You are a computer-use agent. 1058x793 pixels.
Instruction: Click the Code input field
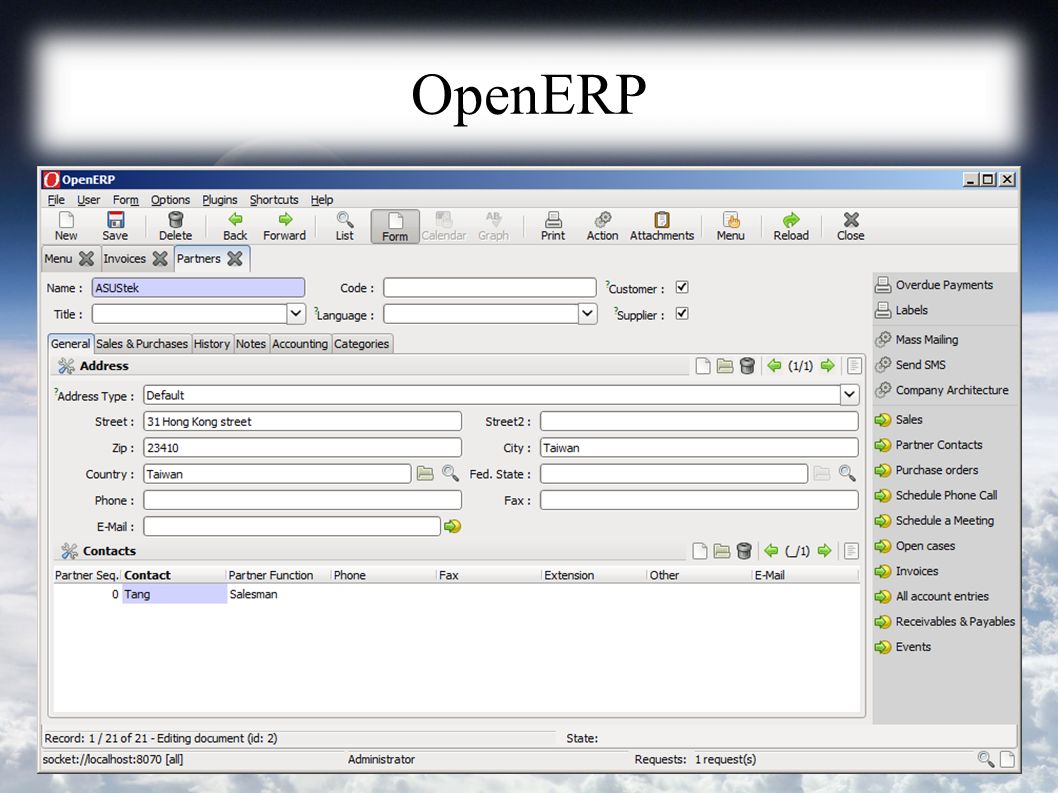490,288
